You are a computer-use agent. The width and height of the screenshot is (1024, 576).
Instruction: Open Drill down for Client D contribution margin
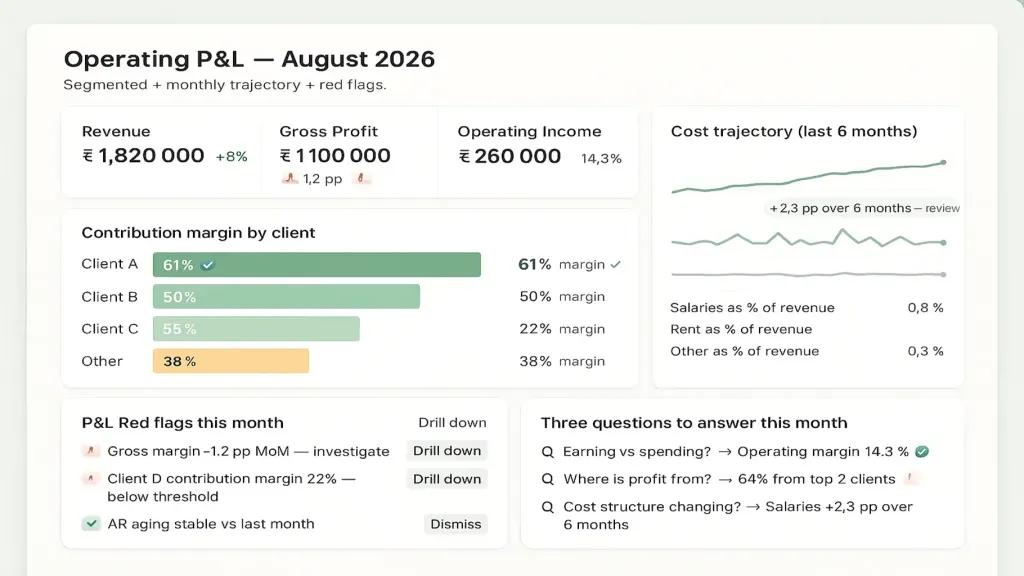447,479
